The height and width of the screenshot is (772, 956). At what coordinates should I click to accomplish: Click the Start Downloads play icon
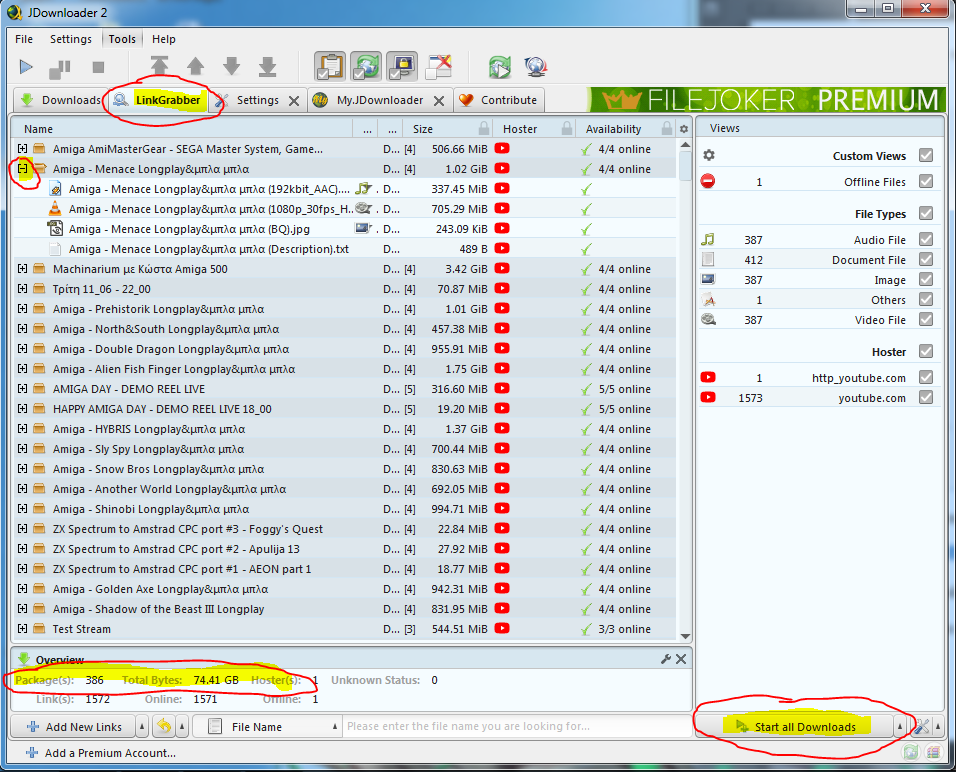point(27,67)
